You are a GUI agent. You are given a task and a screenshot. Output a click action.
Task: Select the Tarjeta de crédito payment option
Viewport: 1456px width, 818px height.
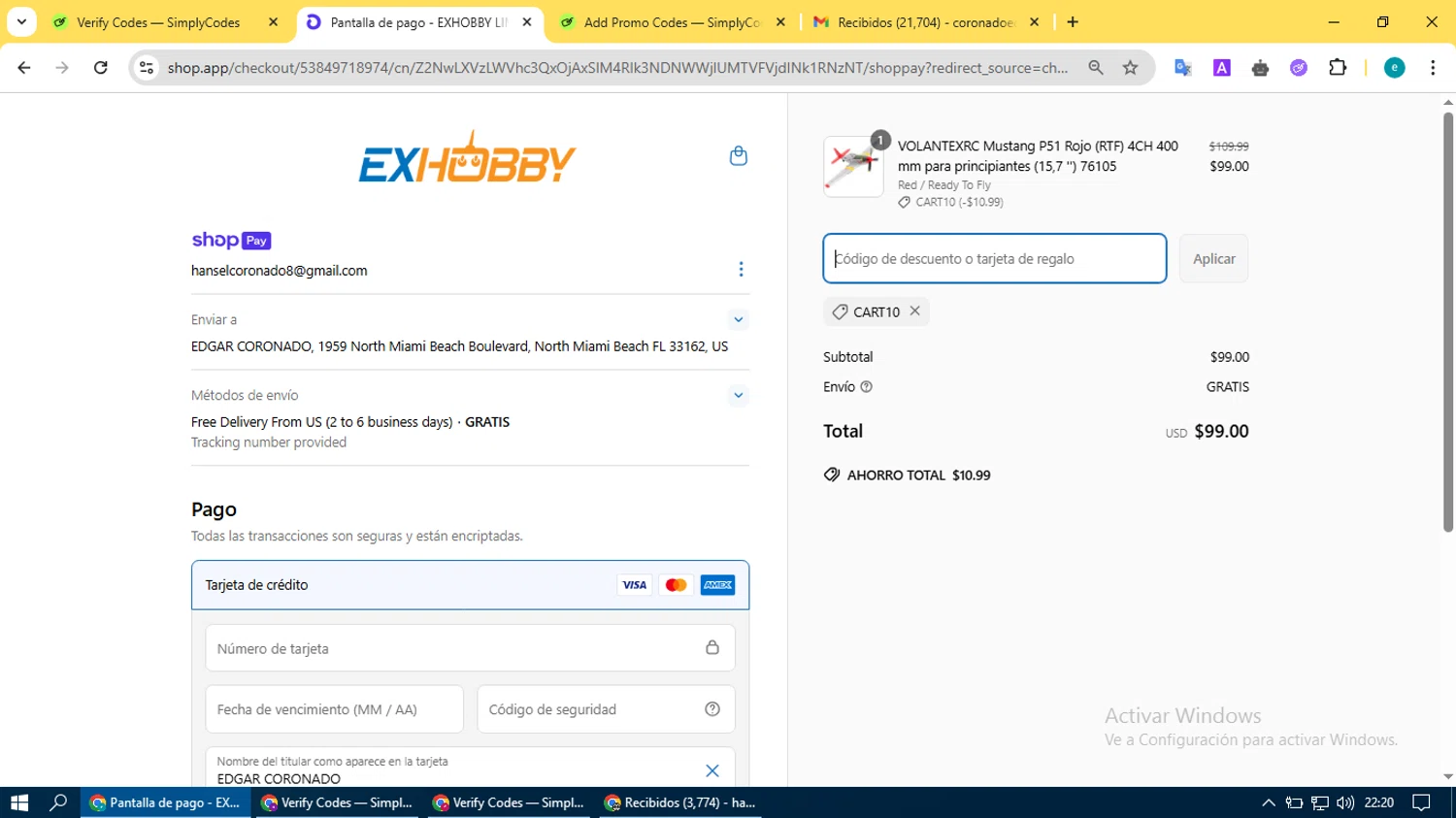470,585
